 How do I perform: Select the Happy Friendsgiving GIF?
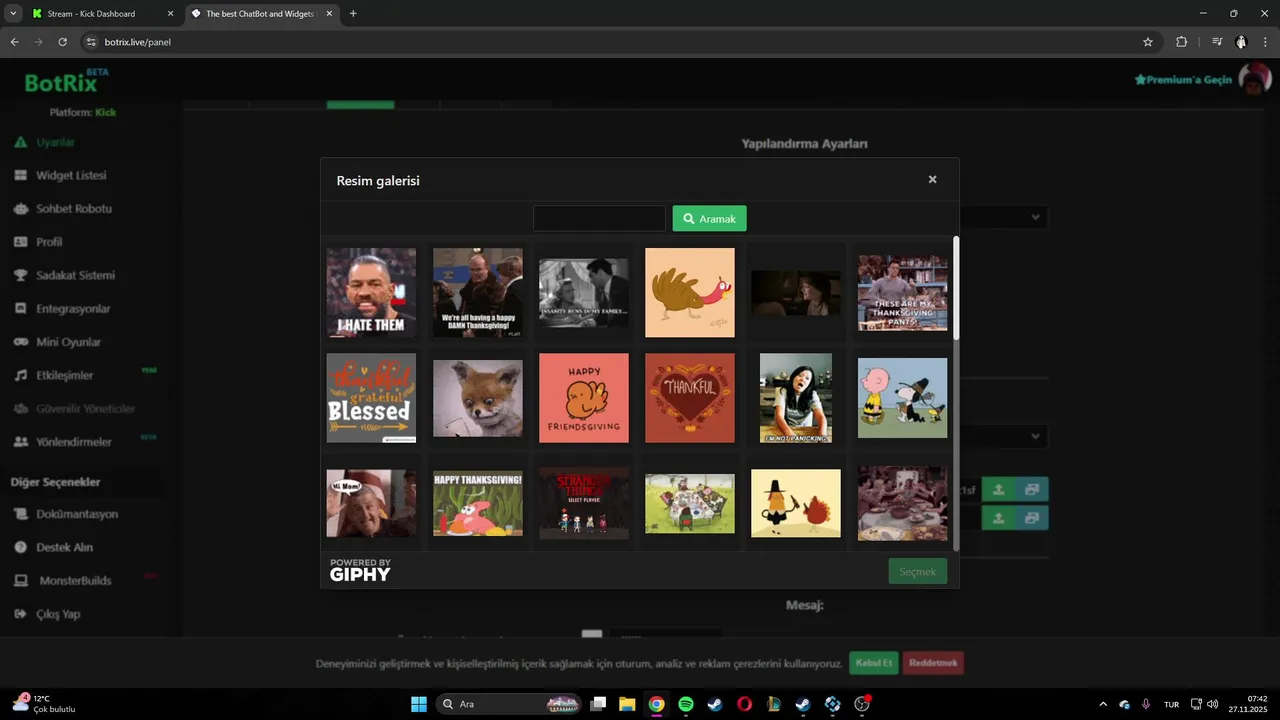pyautogui.click(x=584, y=398)
